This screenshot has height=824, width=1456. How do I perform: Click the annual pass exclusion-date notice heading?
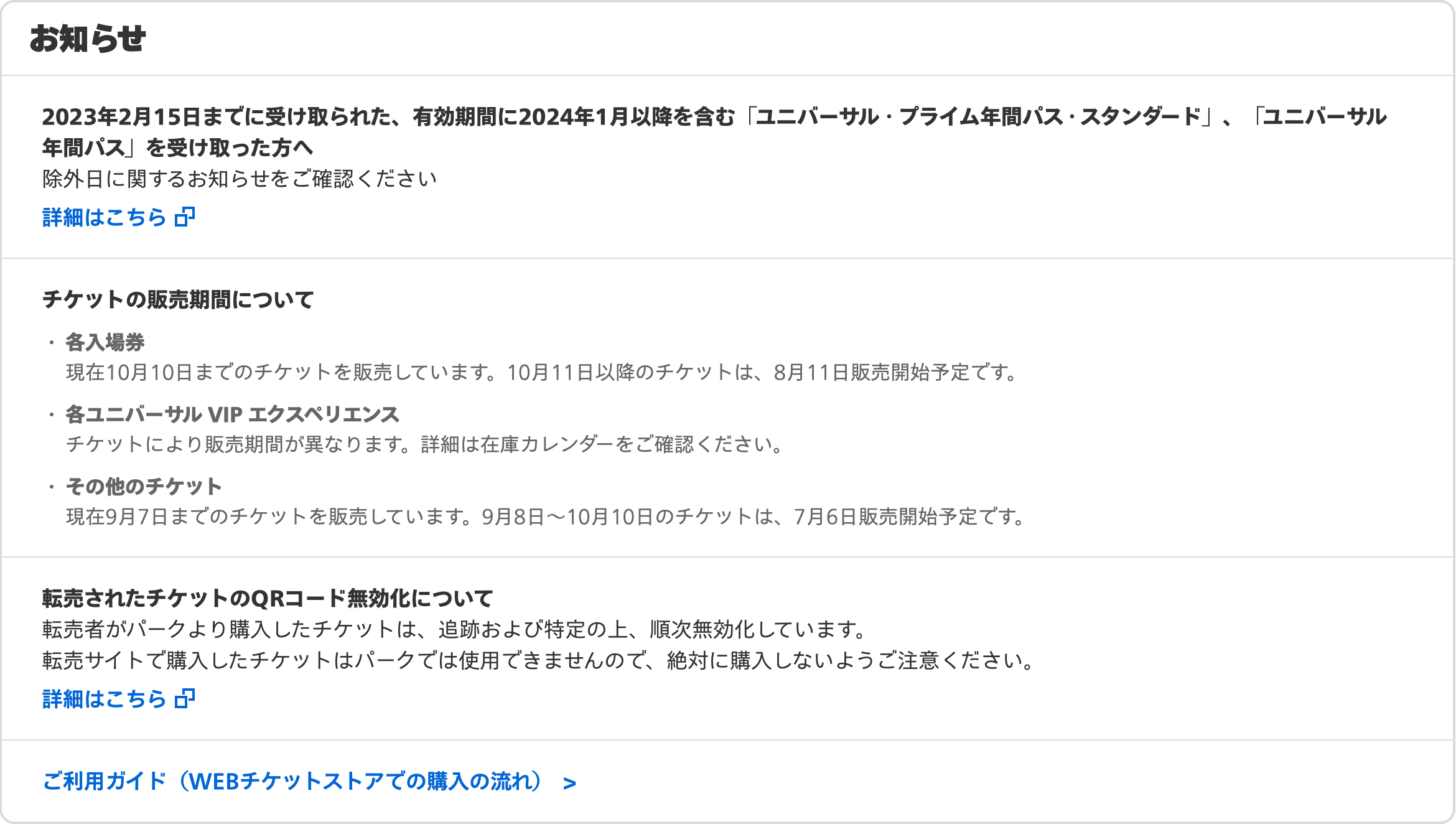pyautogui.click(x=714, y=132)
